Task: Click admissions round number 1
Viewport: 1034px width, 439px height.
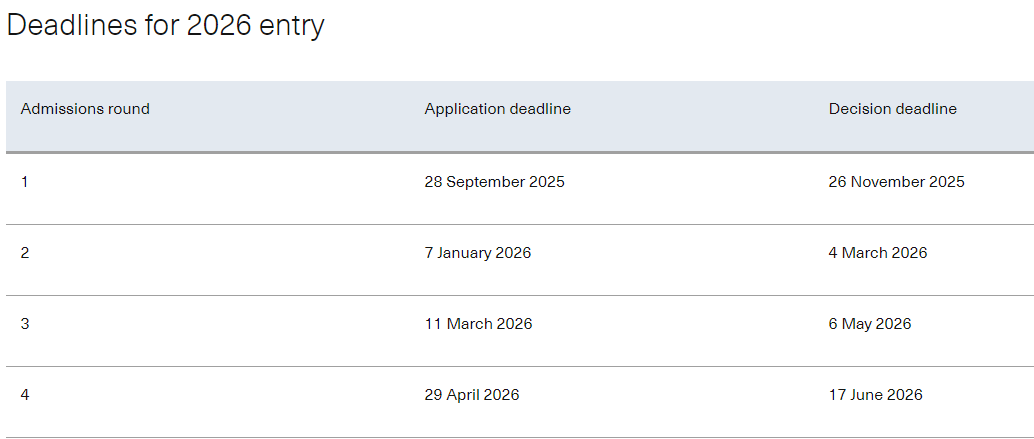Action: coord(24,182)
